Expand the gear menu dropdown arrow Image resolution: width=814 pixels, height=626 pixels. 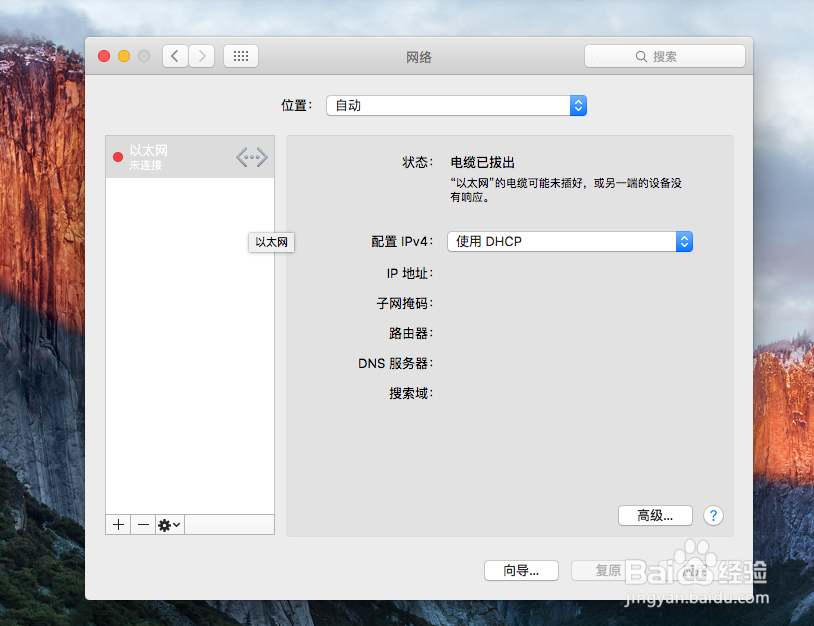176,523
